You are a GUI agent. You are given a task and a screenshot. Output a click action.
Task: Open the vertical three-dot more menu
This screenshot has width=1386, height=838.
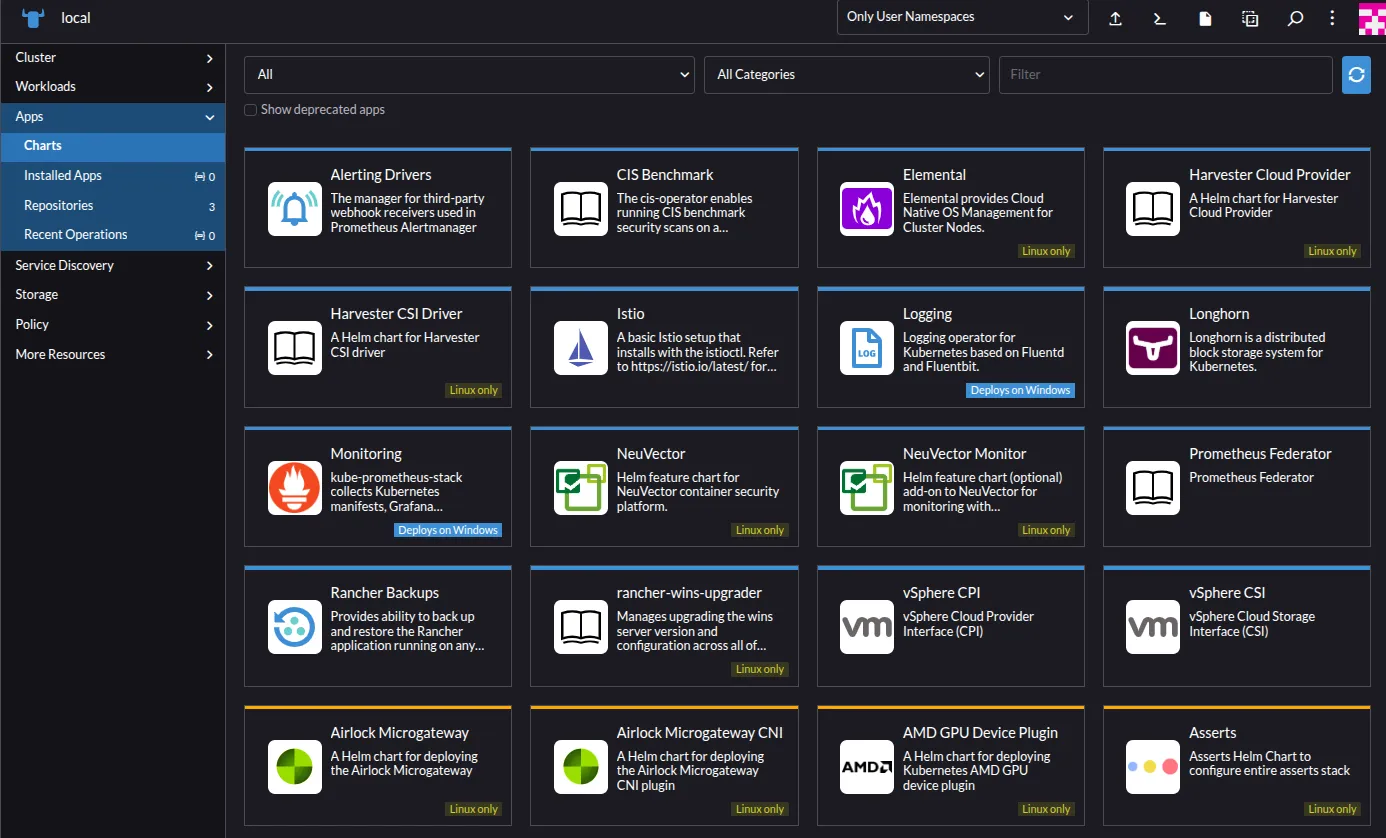coord(1332,18)
